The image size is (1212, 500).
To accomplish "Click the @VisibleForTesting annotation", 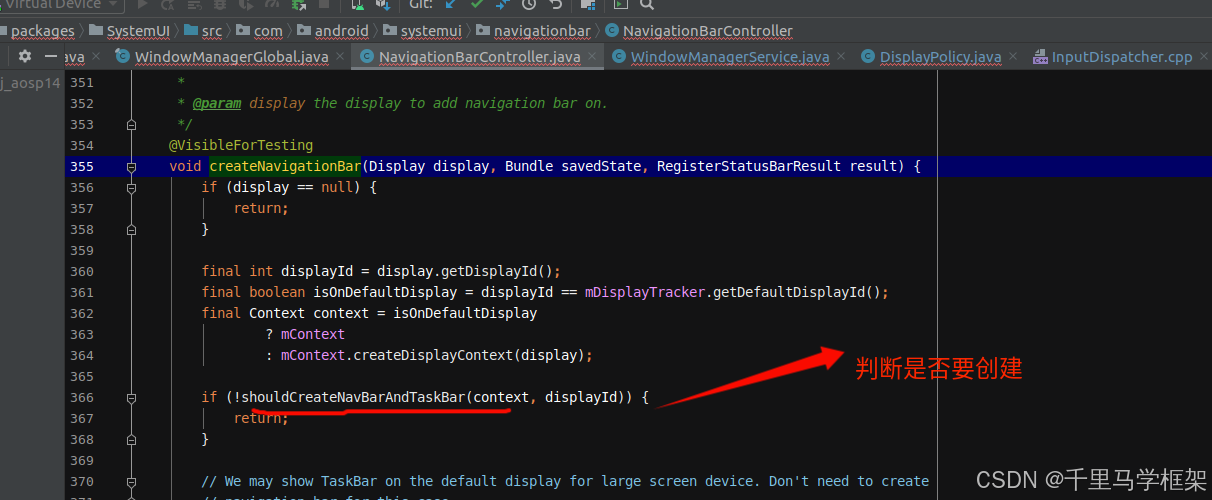I will tap(241, 145).
